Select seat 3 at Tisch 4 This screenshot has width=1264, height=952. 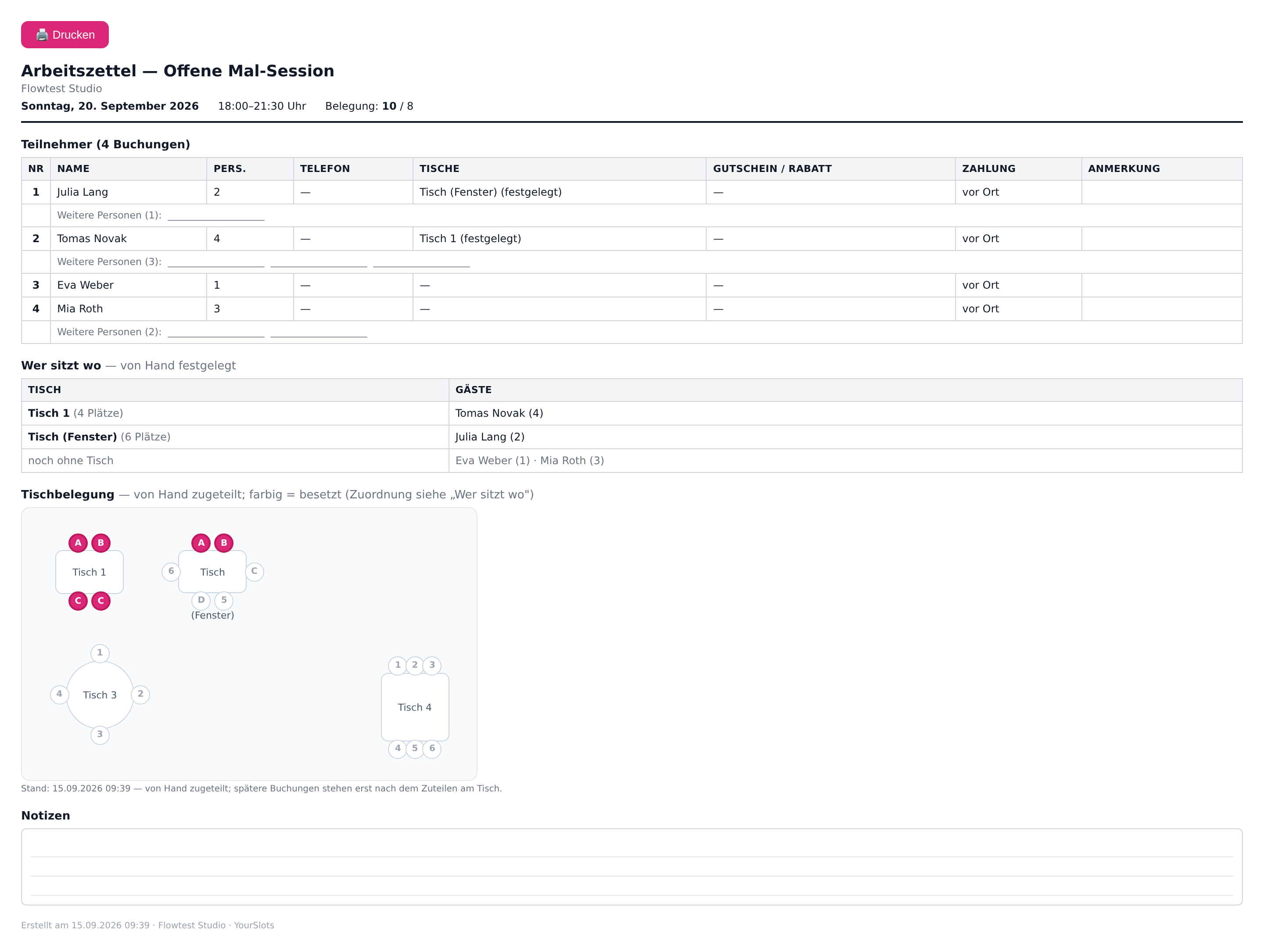(x=432, y=666)
